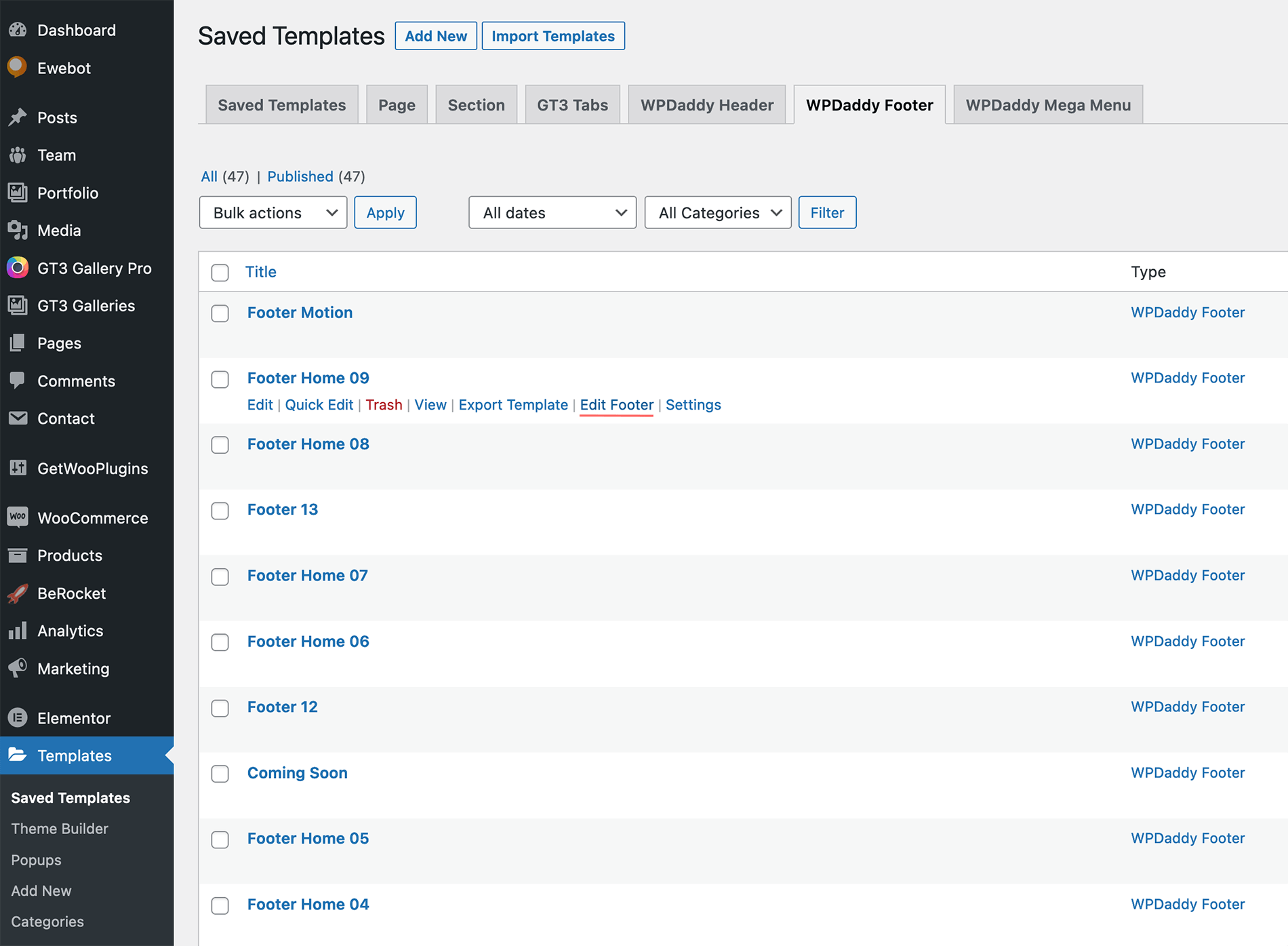The image size is (1288, 946).
Task: Click Add New in the Templates submenu
Action: (41, 890)
